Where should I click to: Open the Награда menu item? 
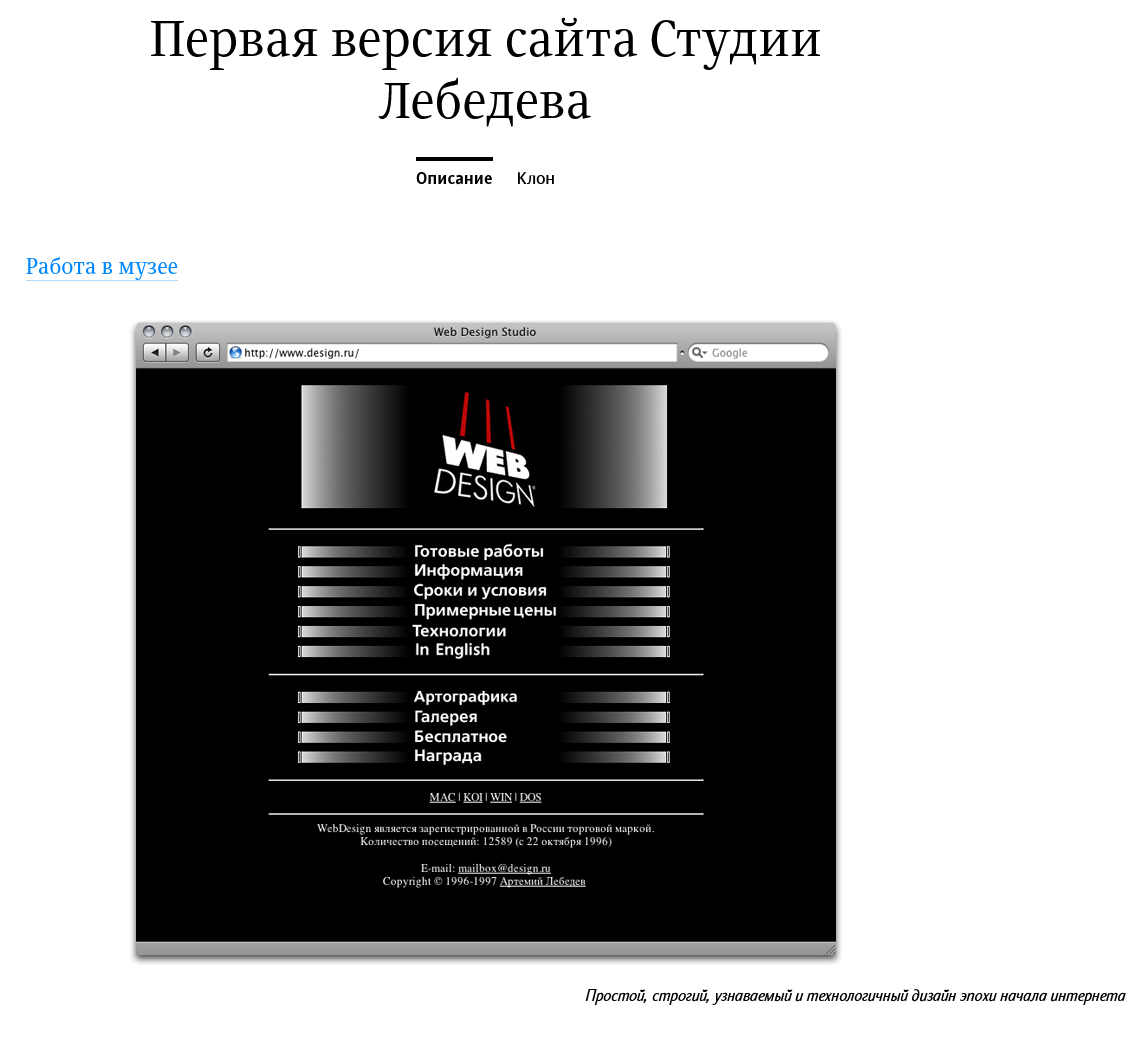point(447,756)
